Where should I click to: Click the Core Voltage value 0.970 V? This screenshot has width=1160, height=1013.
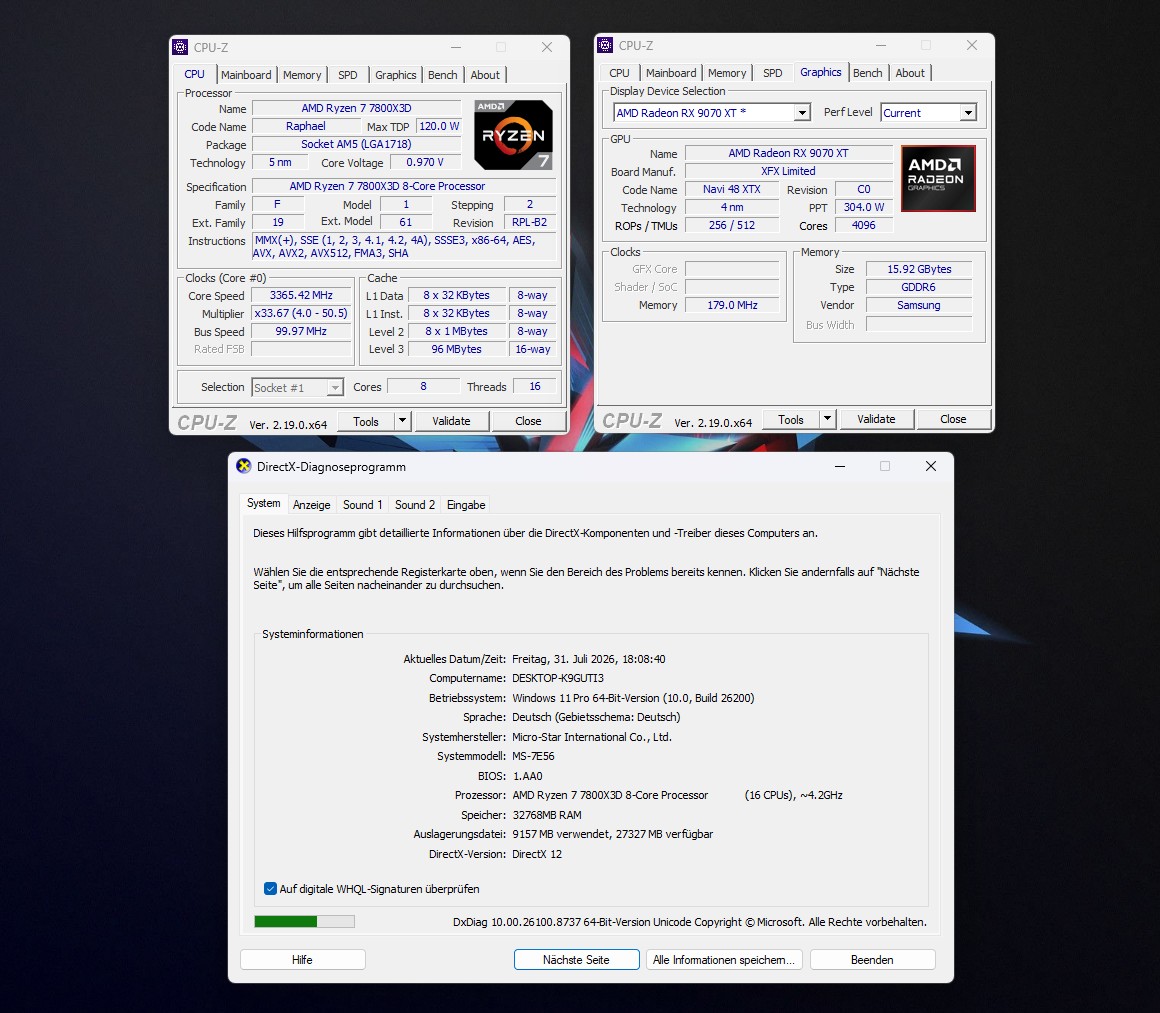(425, 162)
